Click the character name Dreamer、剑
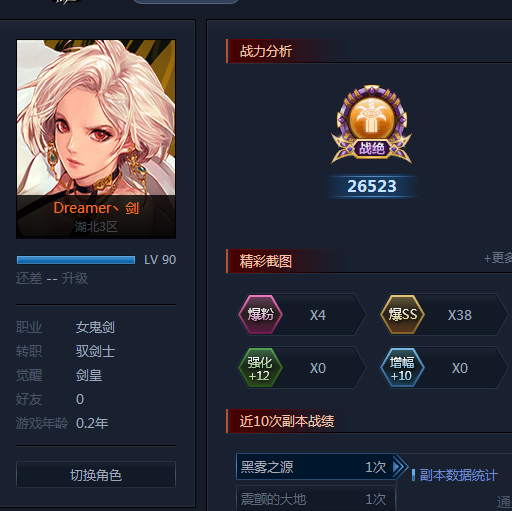Screen dimensions: 512x511 pyautogui.click(x=96, y=208)
